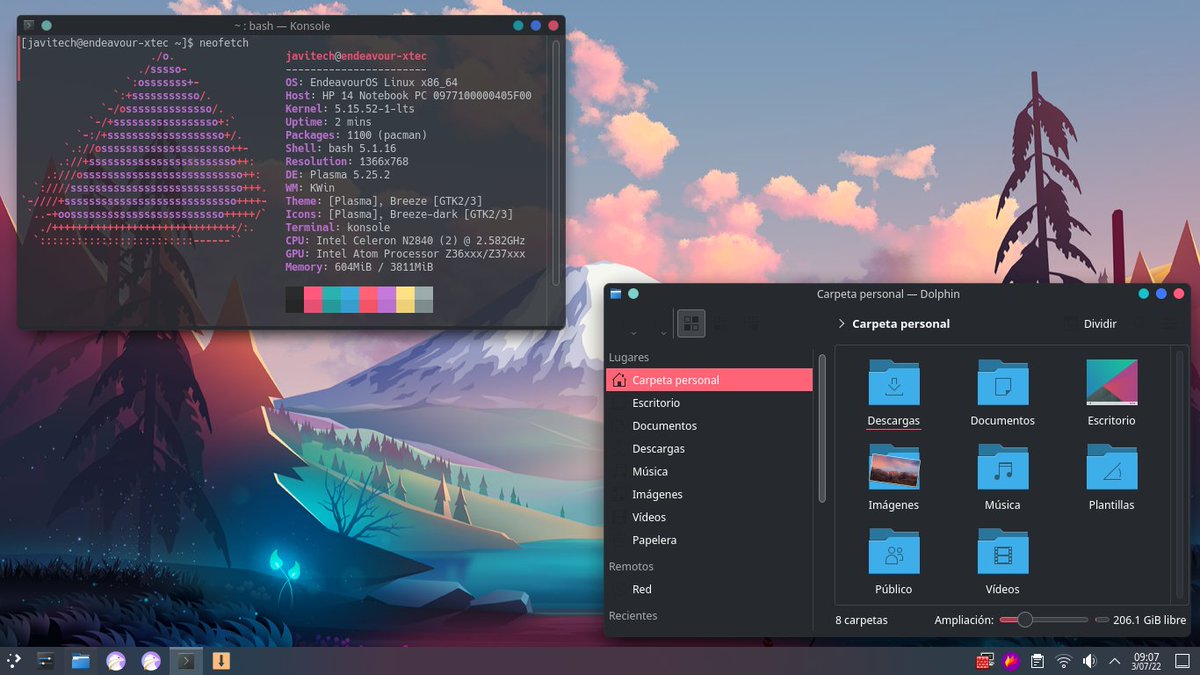Select the Escritorio folder thumbnail in the file view
The image size is (1200, 675).
pyautogui.click(x=1112, y=382)
